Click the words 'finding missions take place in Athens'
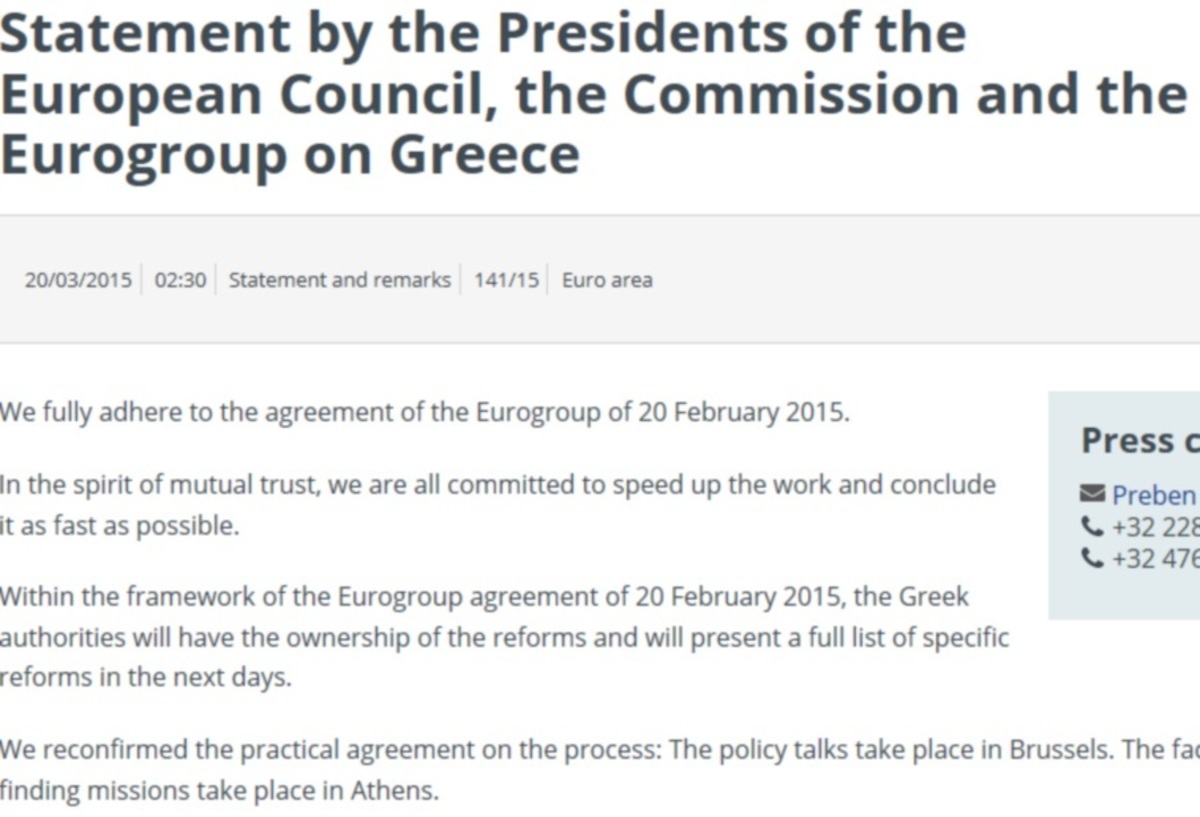1200x817 pixels. [219, 791]
